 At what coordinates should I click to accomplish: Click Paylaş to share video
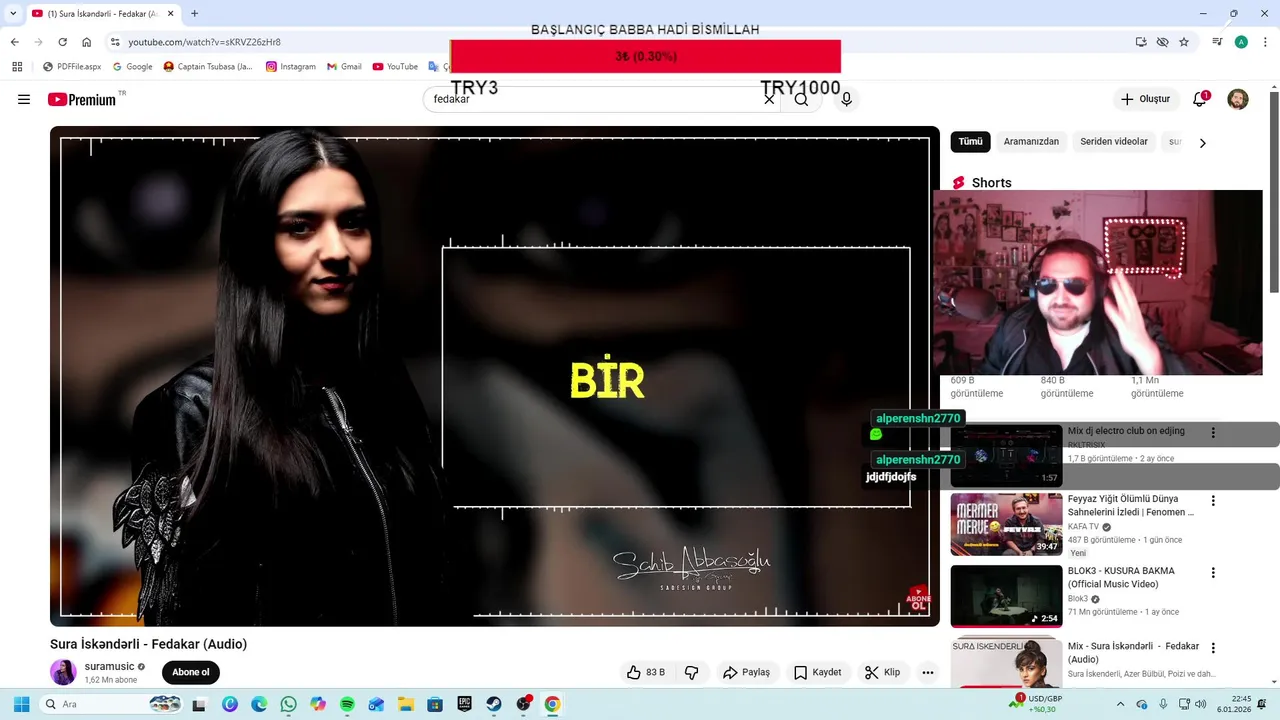[x=747, y=673]
